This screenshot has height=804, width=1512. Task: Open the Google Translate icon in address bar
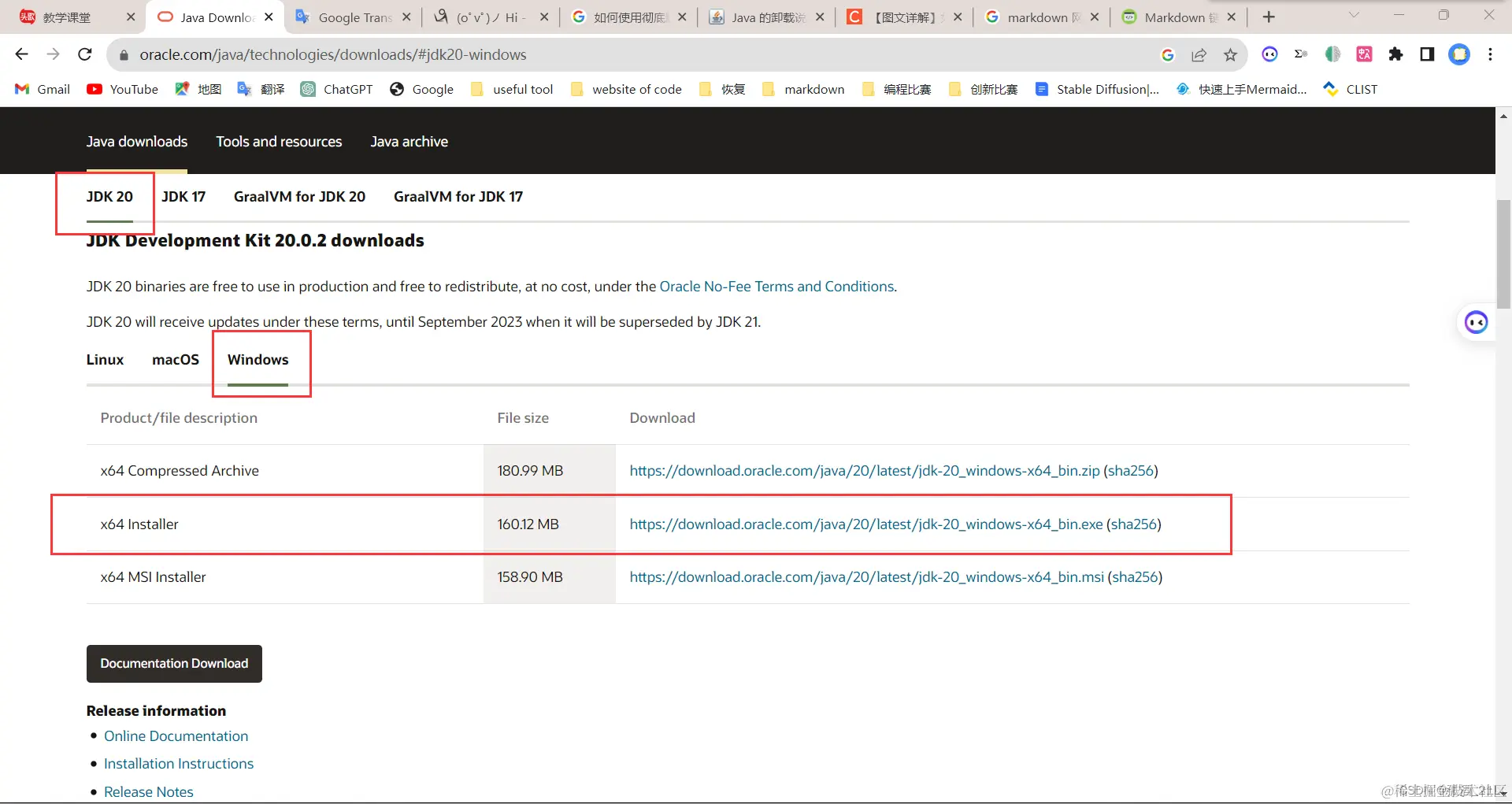tap(1168, 54)
